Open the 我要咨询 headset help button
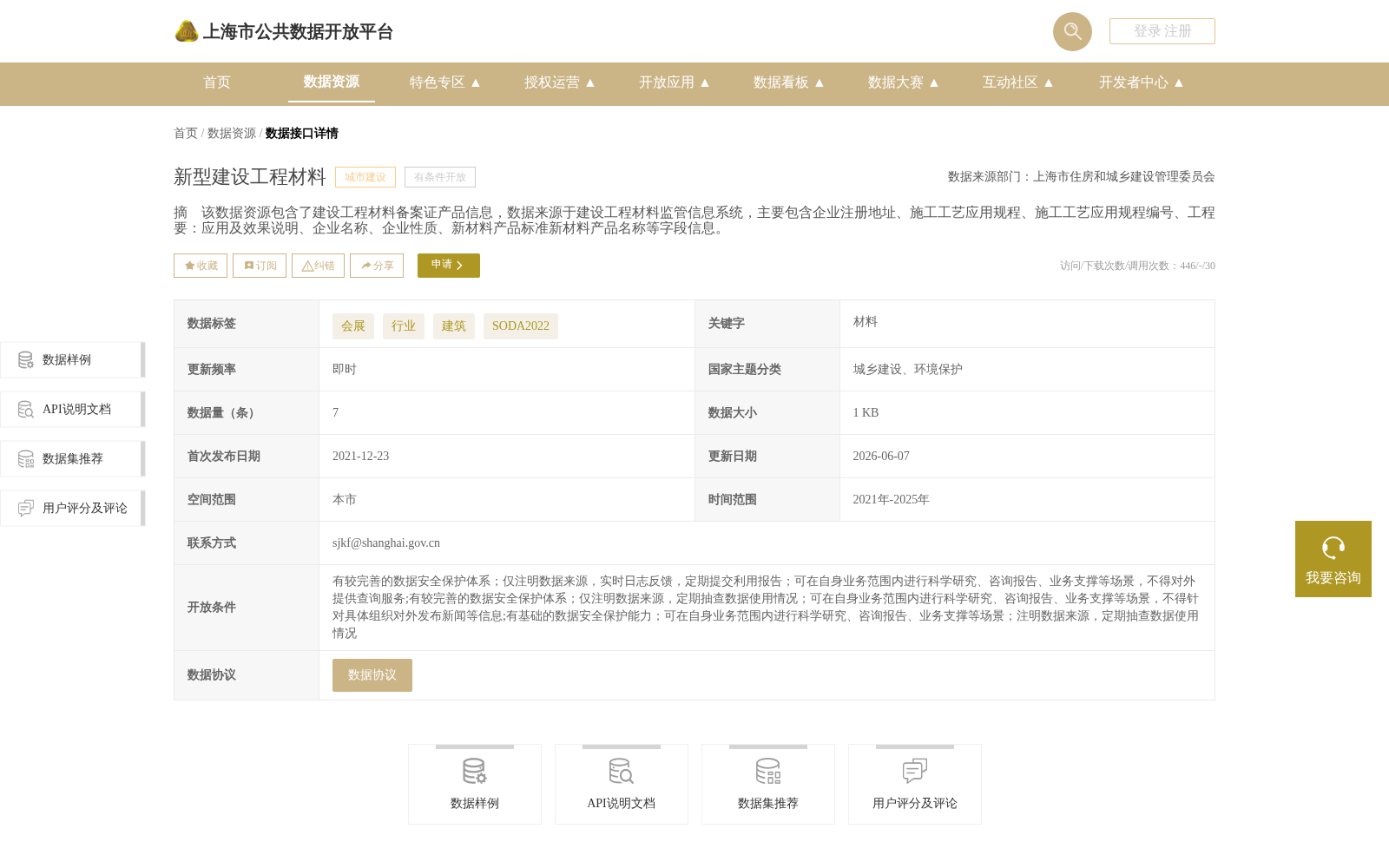This screenshot has width=1389, height=868. click(1333, 559)
